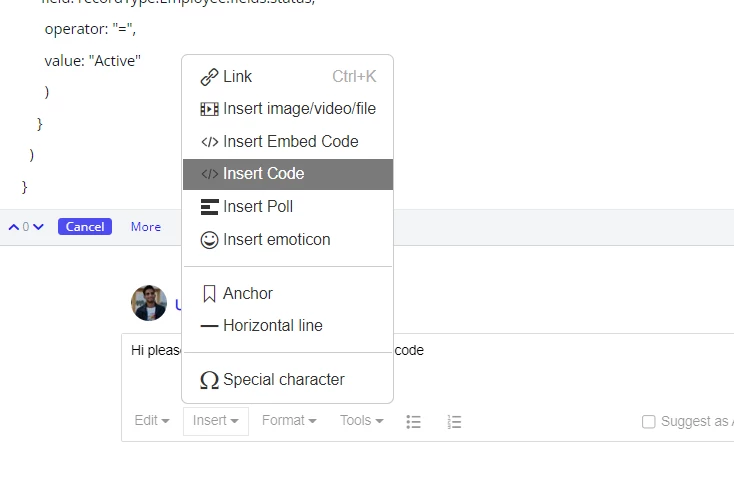
Task: Select Insert Embed Code entry
Action: coord(288,141)
